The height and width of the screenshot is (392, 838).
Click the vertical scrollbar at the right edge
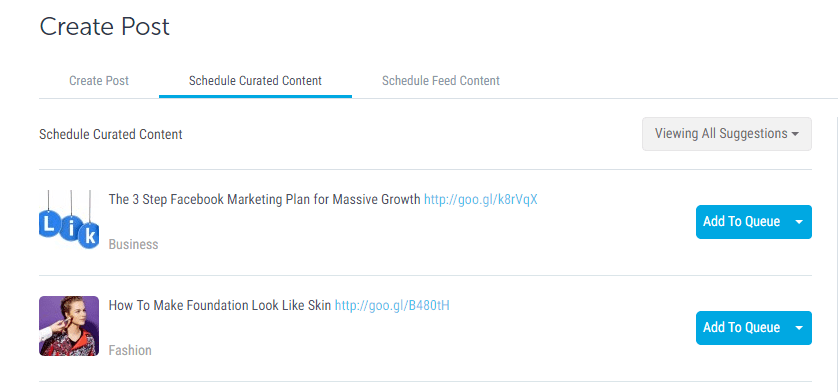point(834,251)
